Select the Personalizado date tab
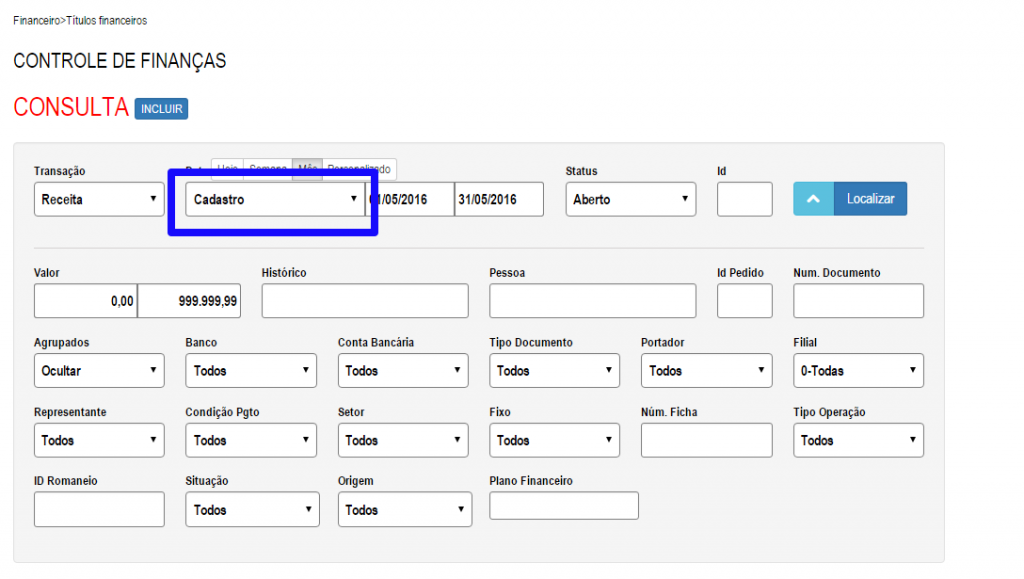This screenshot has width=1024, height=579. pyautogui.click(x=360, y=170)
